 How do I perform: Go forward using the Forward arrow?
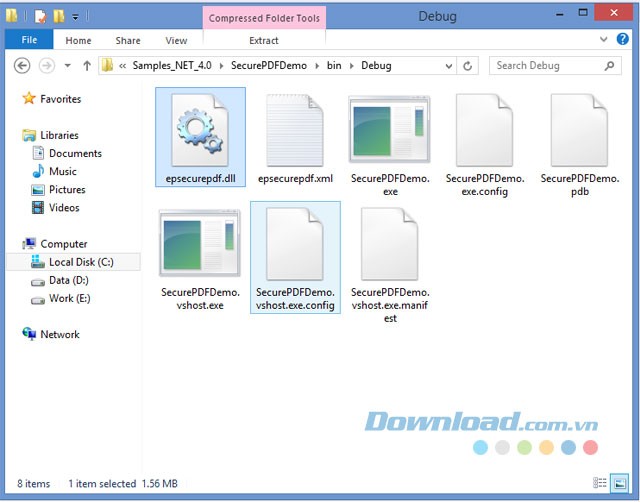point(47,66)
